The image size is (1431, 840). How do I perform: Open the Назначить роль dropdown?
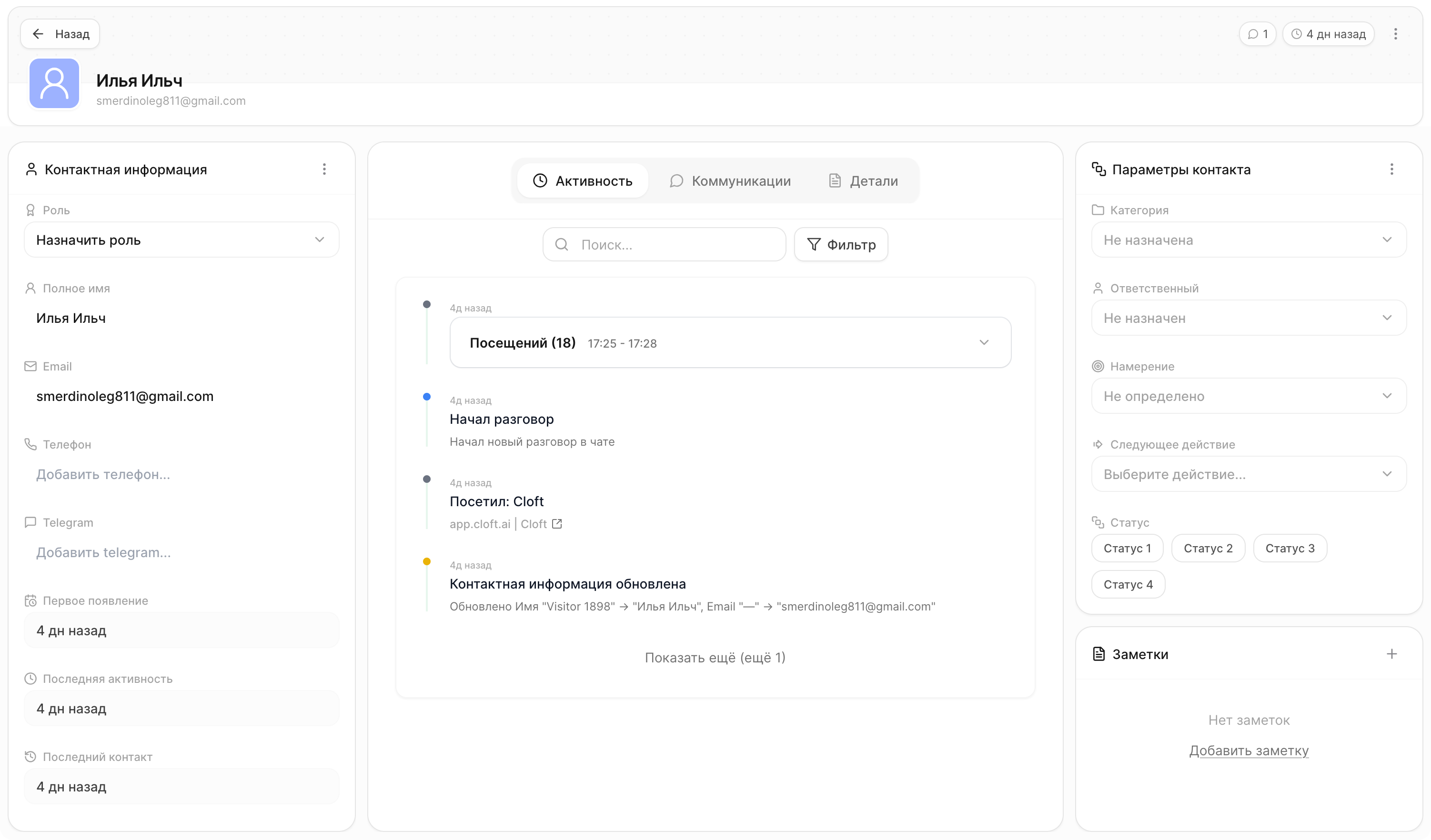click(181, 240)
